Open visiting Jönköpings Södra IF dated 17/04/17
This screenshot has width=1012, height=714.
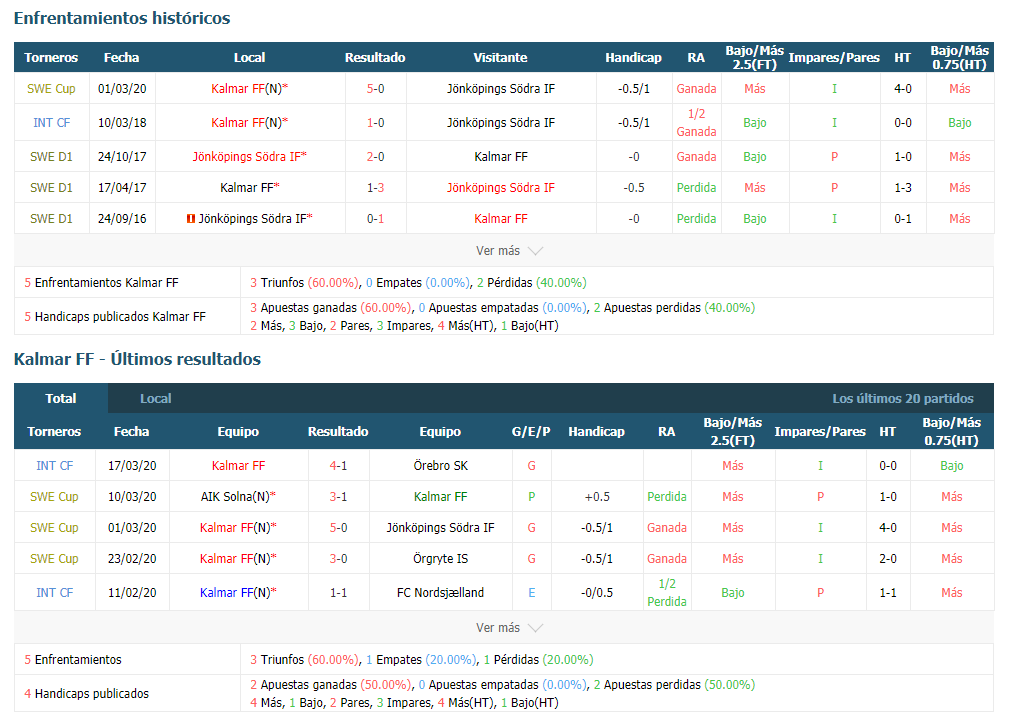coord(501,187)
